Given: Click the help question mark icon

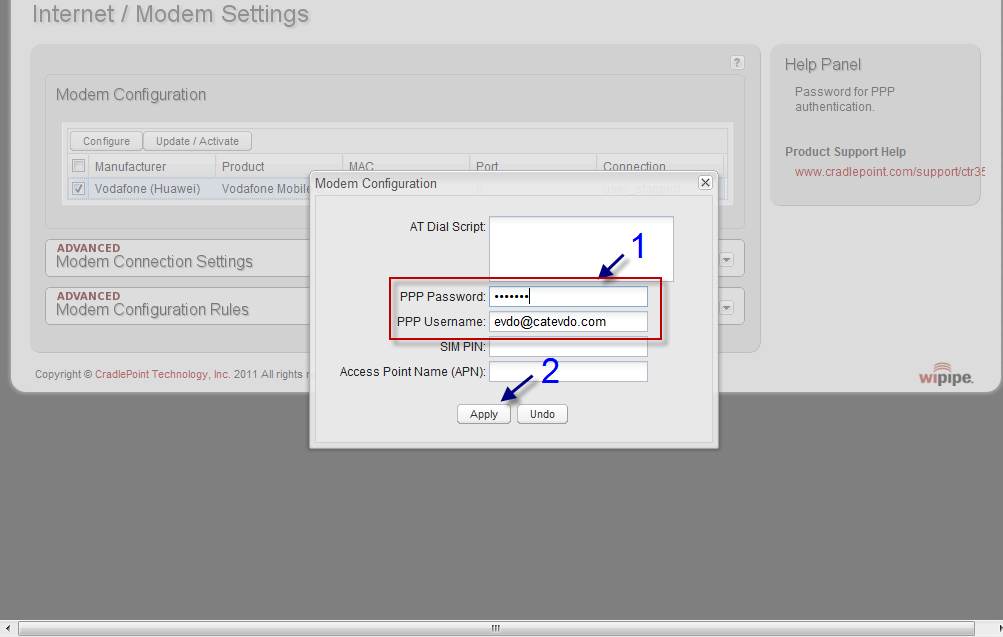Looking at the screenshot, I should [x=737, y=62].
